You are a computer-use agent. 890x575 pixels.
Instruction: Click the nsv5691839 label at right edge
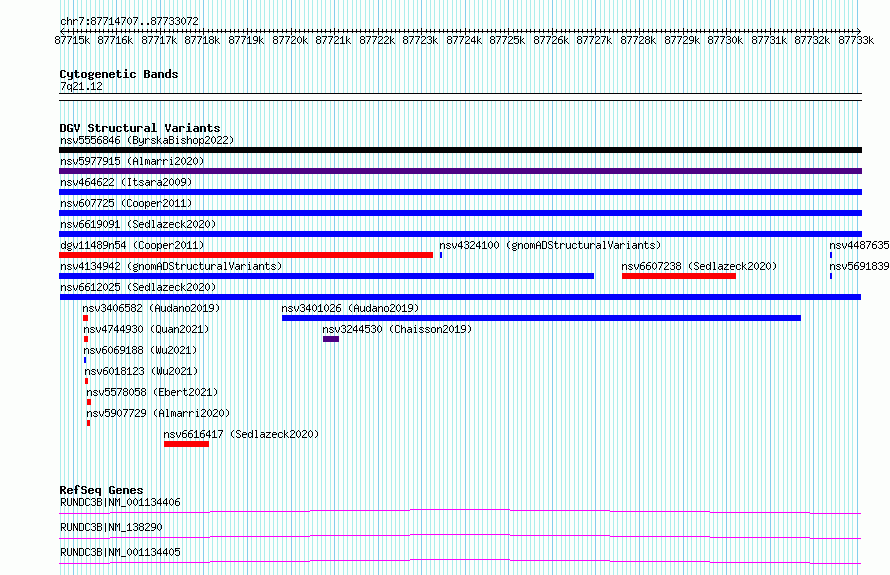point(859,266)
